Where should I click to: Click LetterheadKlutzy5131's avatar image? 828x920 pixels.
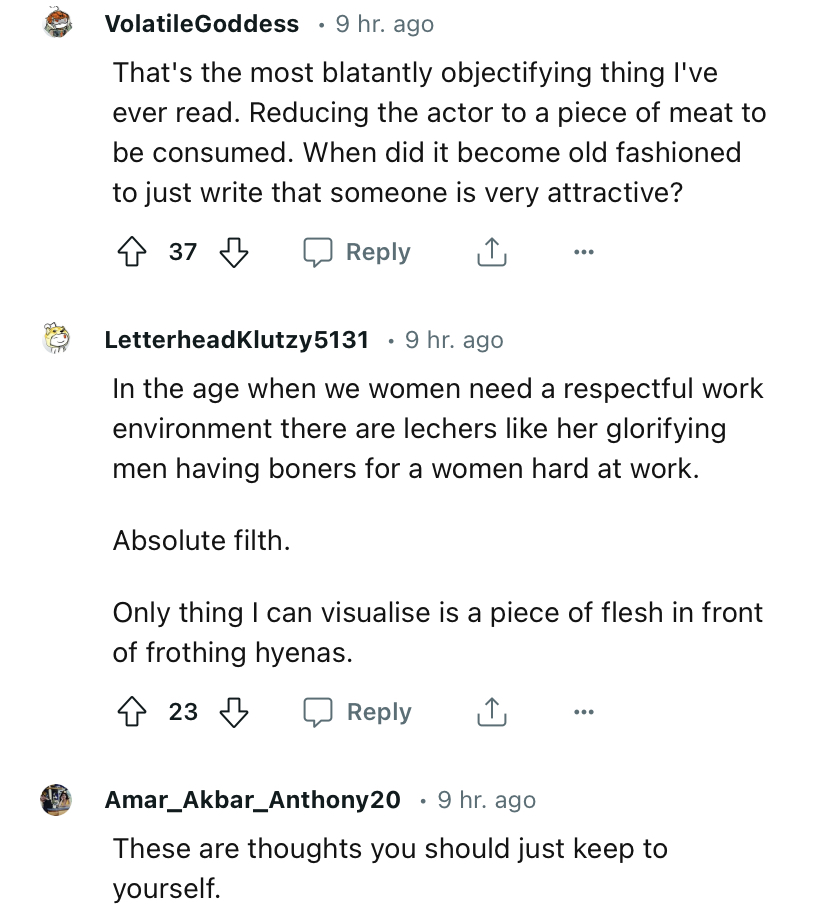(57, 340)
